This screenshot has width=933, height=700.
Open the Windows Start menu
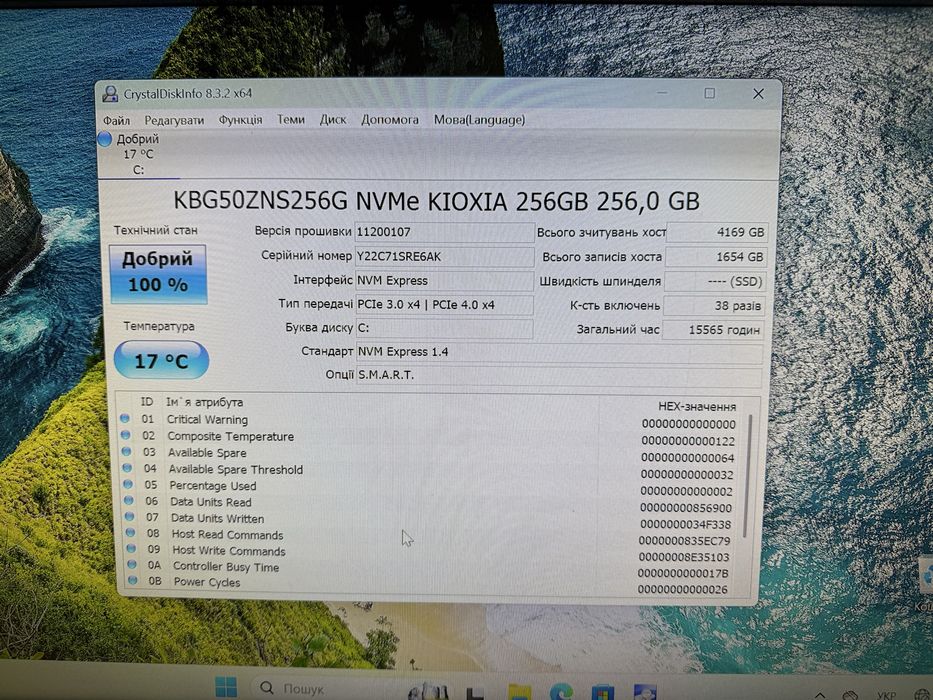point(226,688)
